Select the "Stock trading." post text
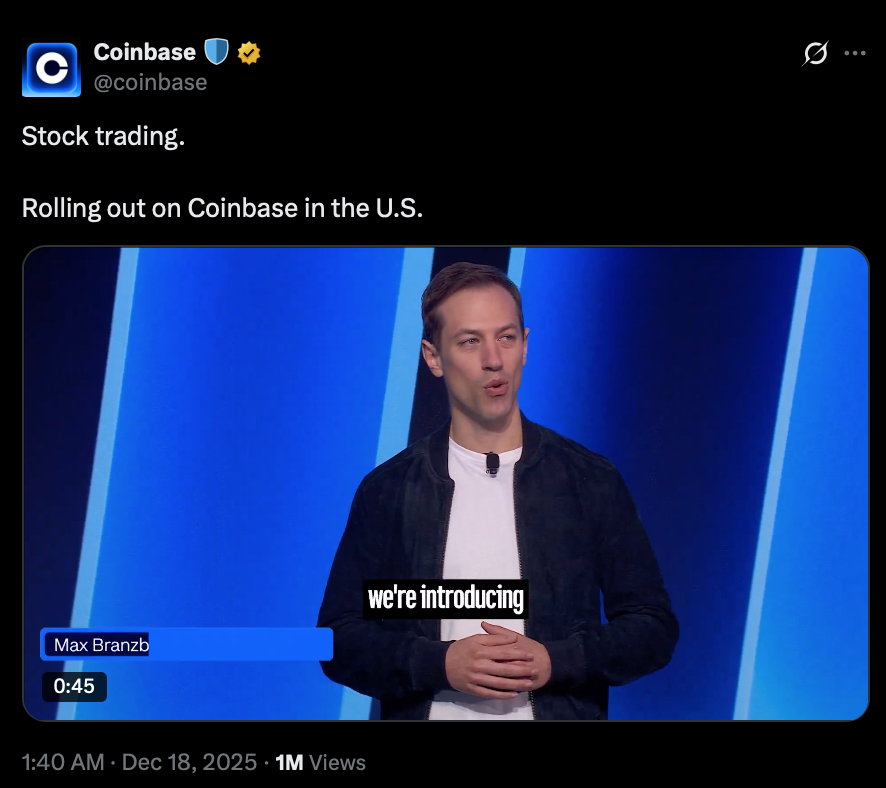The height and width of the screenshot is (788, 886). click(103, 136)
